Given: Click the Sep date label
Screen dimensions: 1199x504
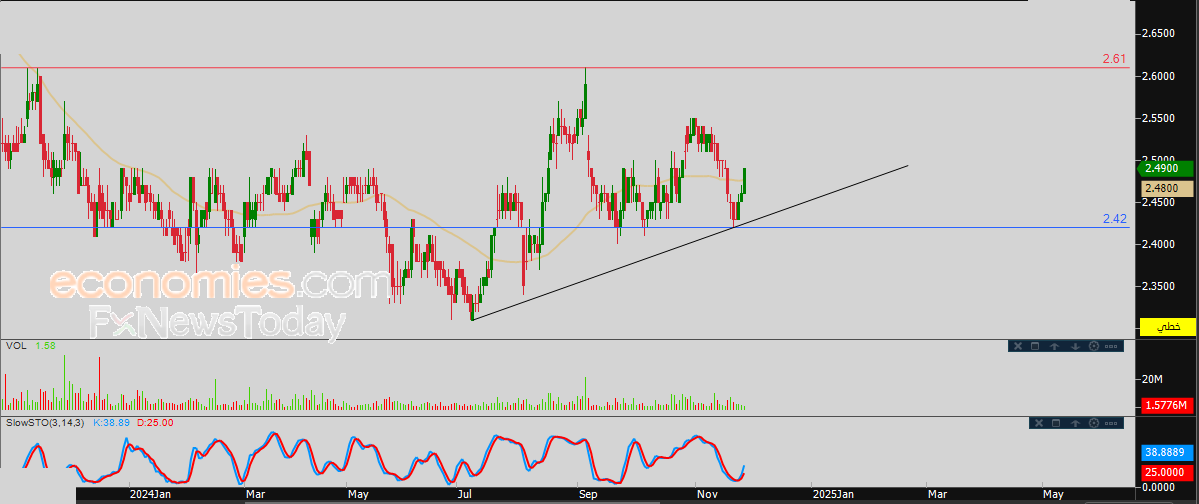Looking at the screenshot, I should tap(588, 494).
